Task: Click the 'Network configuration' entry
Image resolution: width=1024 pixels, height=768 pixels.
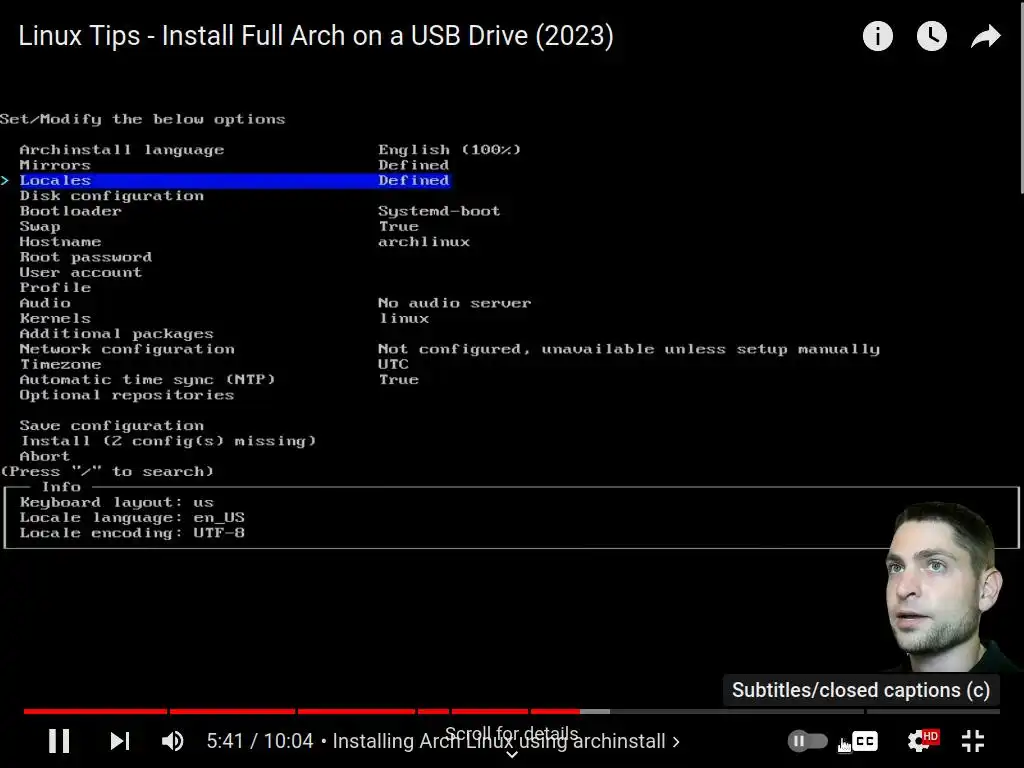Action: pos(127,349)
